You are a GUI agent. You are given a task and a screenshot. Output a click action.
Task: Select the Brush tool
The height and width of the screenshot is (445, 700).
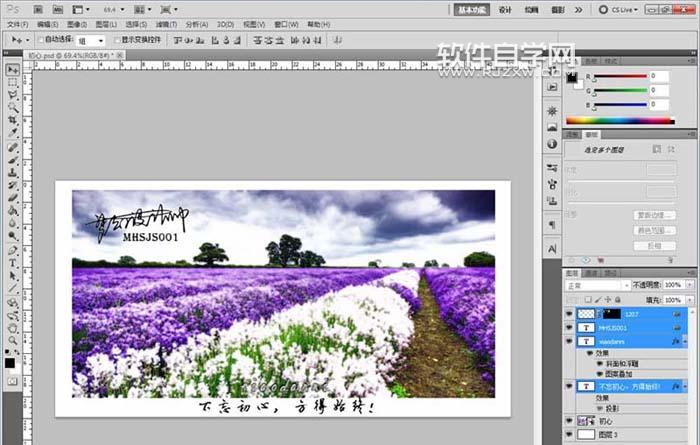click(12, 160)
